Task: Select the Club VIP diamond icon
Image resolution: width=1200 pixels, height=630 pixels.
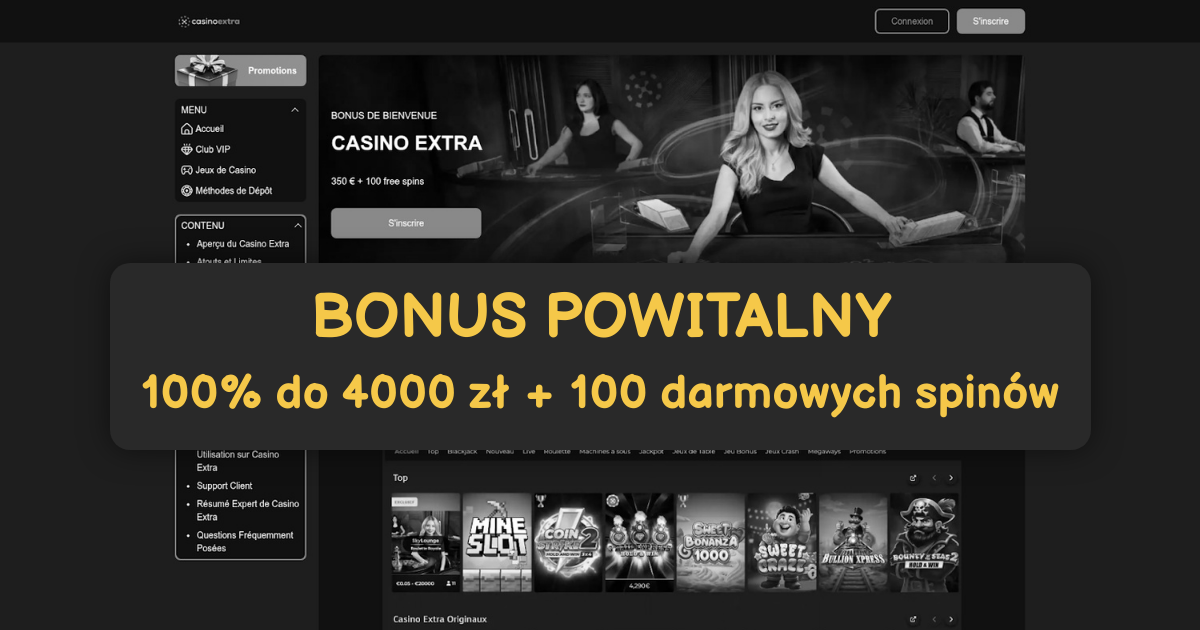Action: tap(186, 150)
